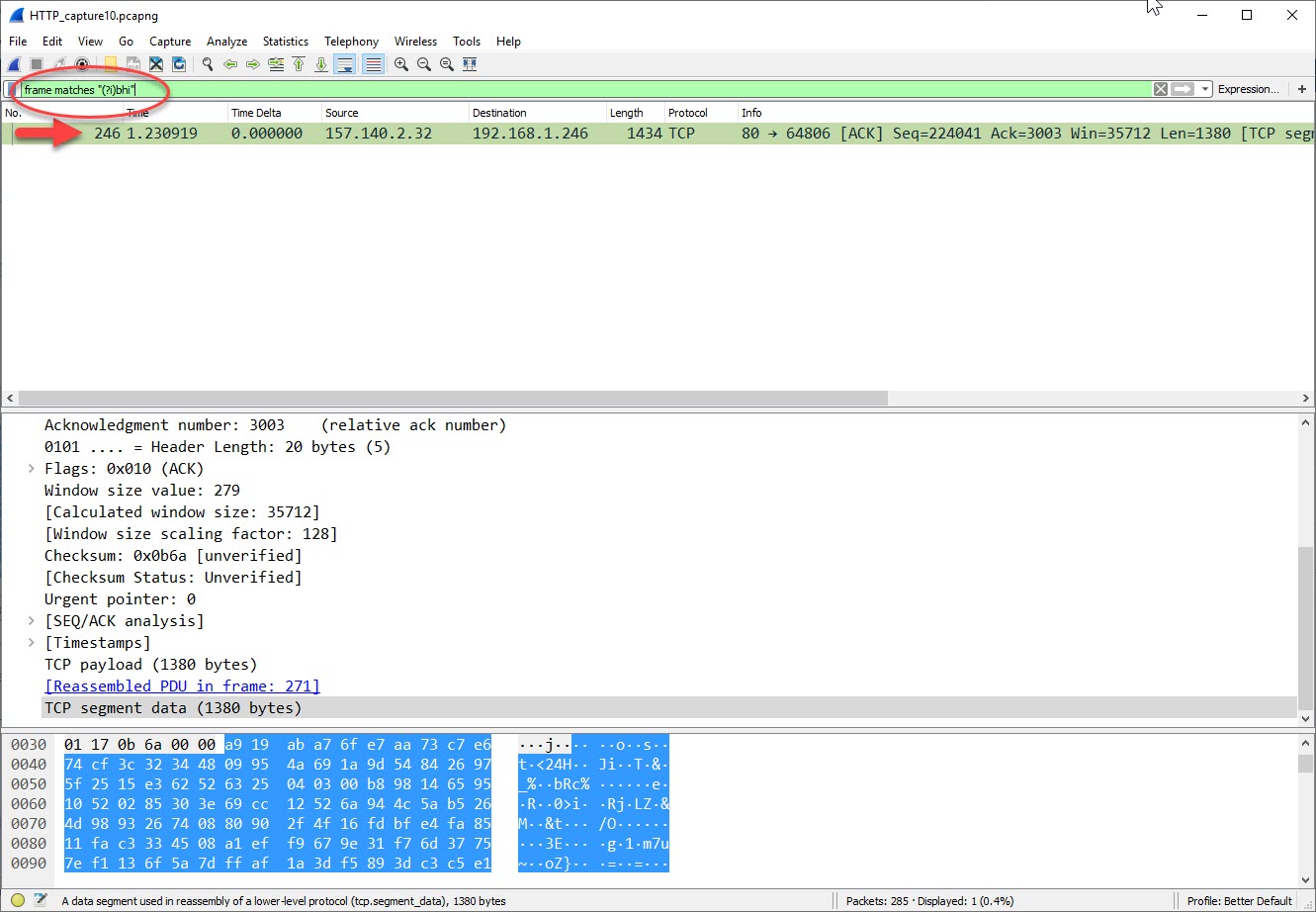1316x912 pixels.
Task: Reset zoom to normal size
Action: 447,64
